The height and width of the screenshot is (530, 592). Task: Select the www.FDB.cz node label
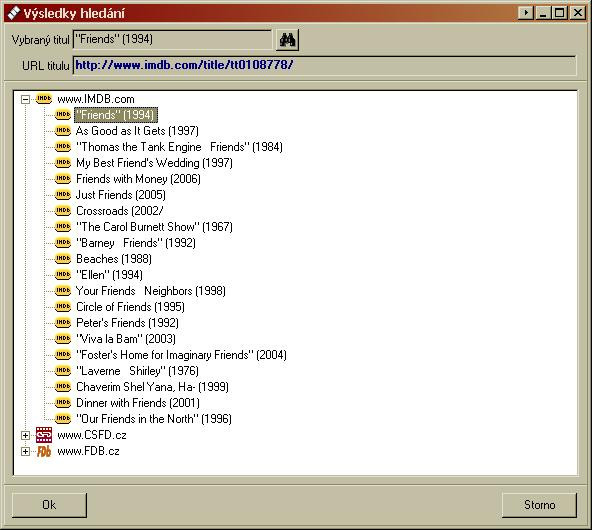(88, 451)
